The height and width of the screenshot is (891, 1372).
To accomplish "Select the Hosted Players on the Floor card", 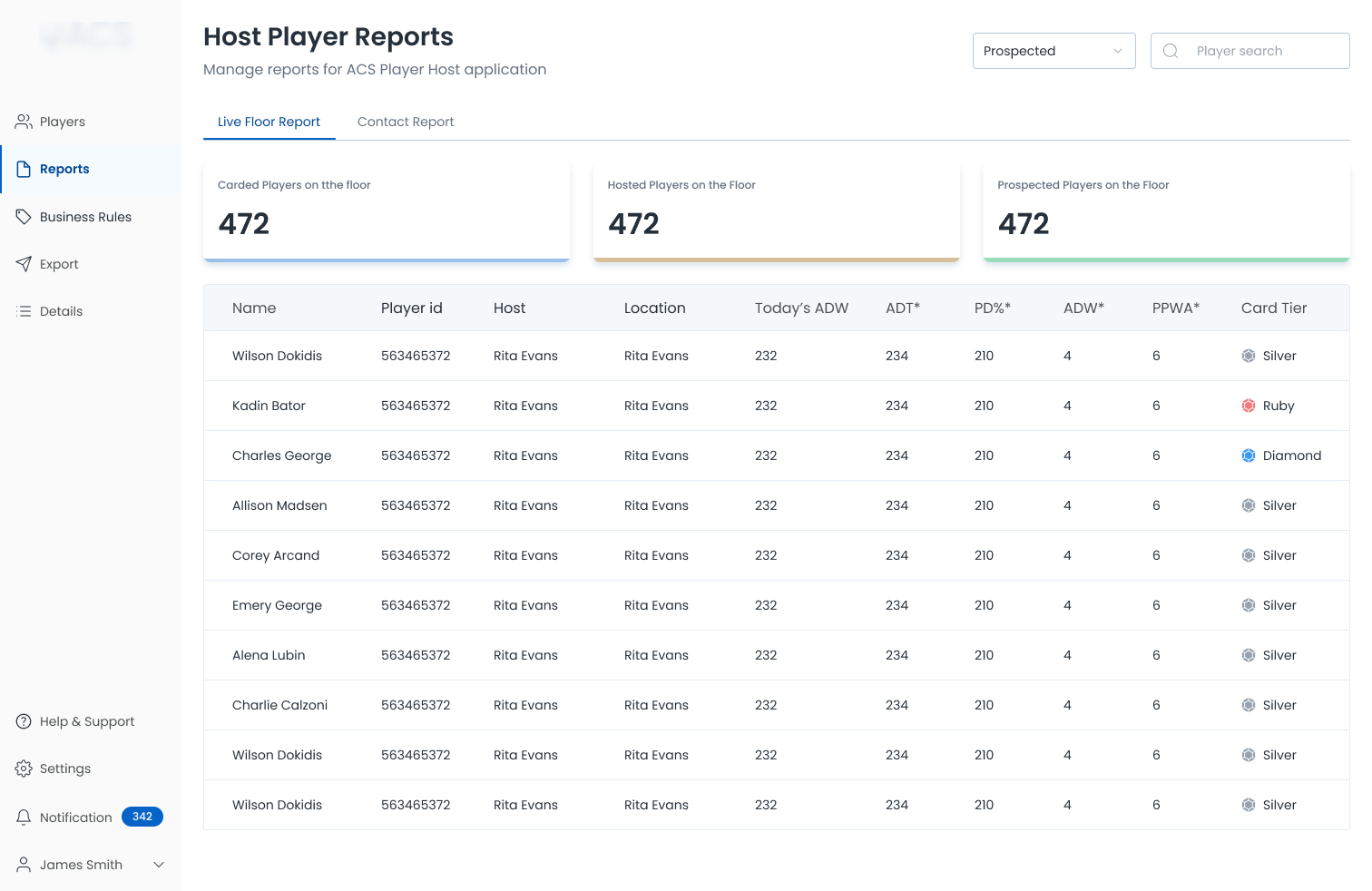I will tap(776, 212).
